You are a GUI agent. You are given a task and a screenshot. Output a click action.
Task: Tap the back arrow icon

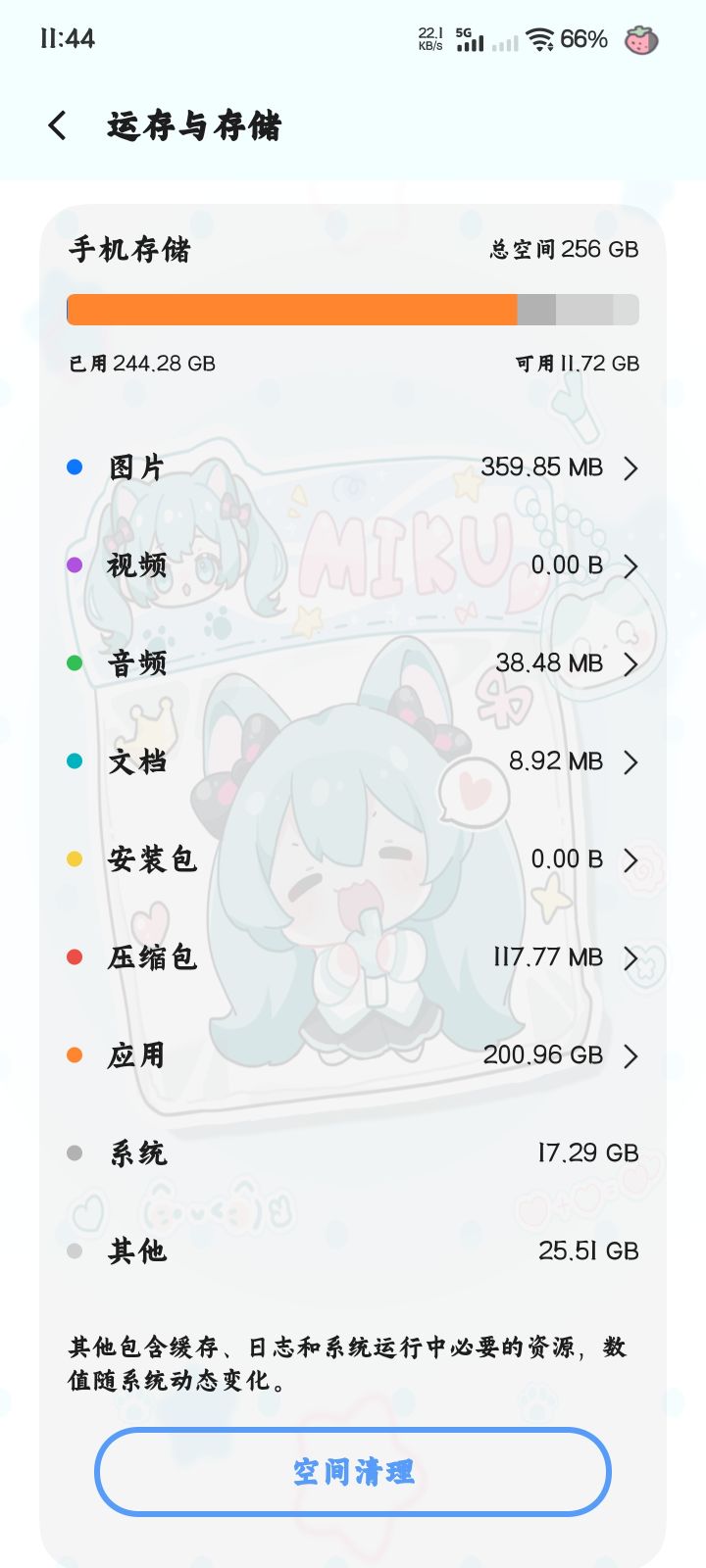[57, 125]
